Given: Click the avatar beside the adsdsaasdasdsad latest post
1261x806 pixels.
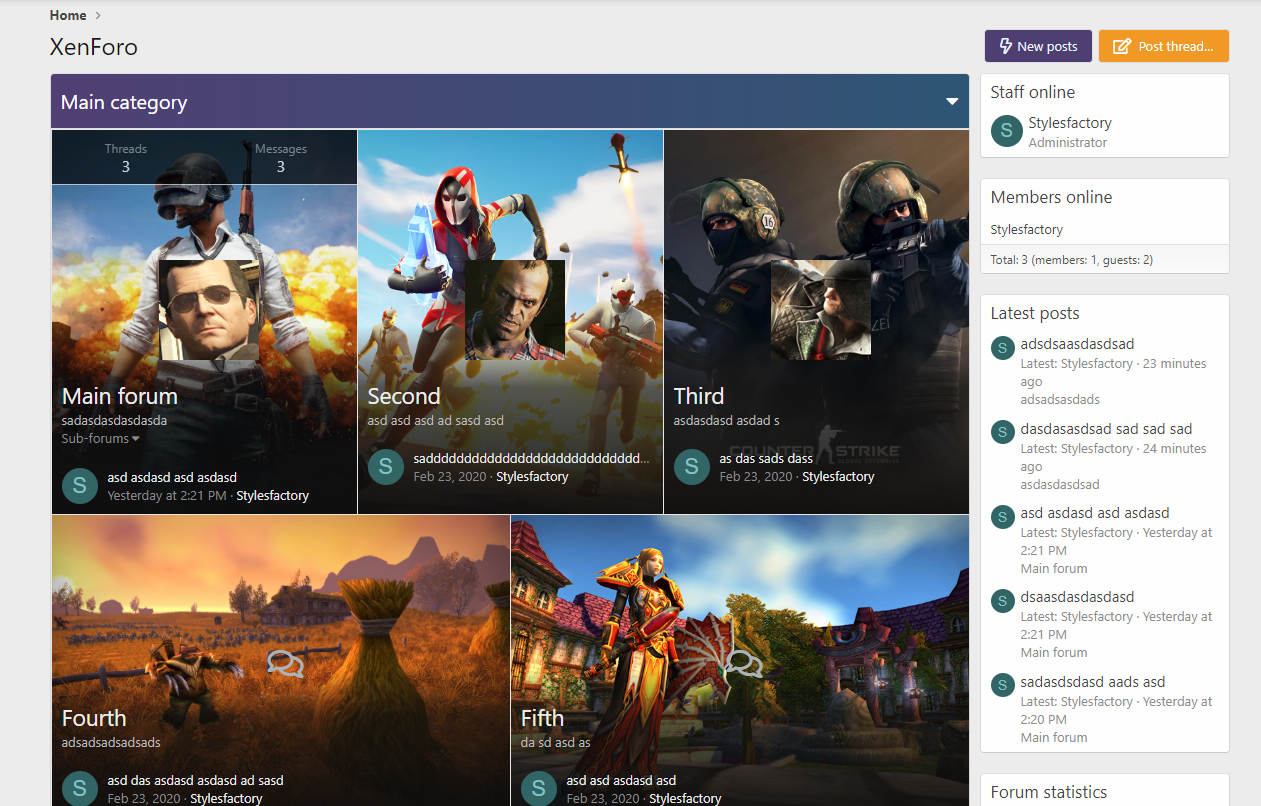Looking at the screenshot, I should 1003,347.
